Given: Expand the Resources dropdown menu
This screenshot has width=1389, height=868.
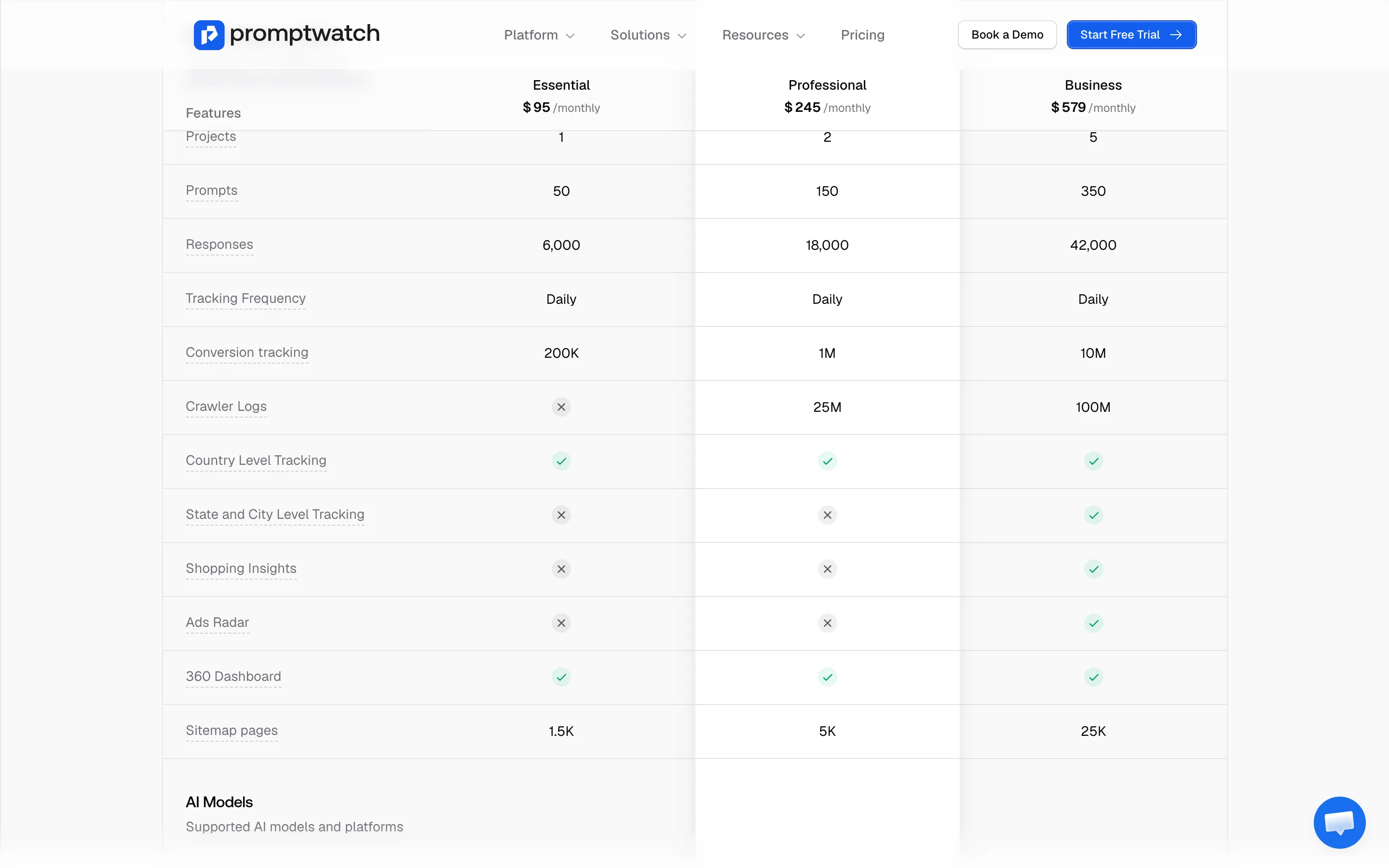Looking at the screenshot, I should 763,35.
